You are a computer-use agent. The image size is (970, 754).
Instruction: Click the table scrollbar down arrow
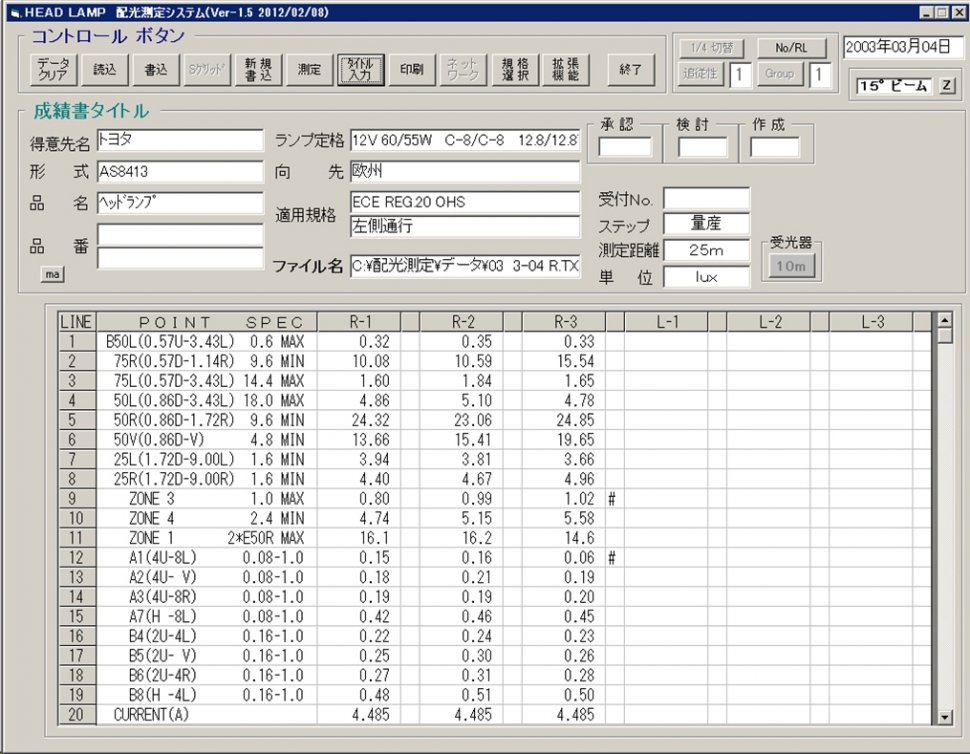(x=945, y=718)
